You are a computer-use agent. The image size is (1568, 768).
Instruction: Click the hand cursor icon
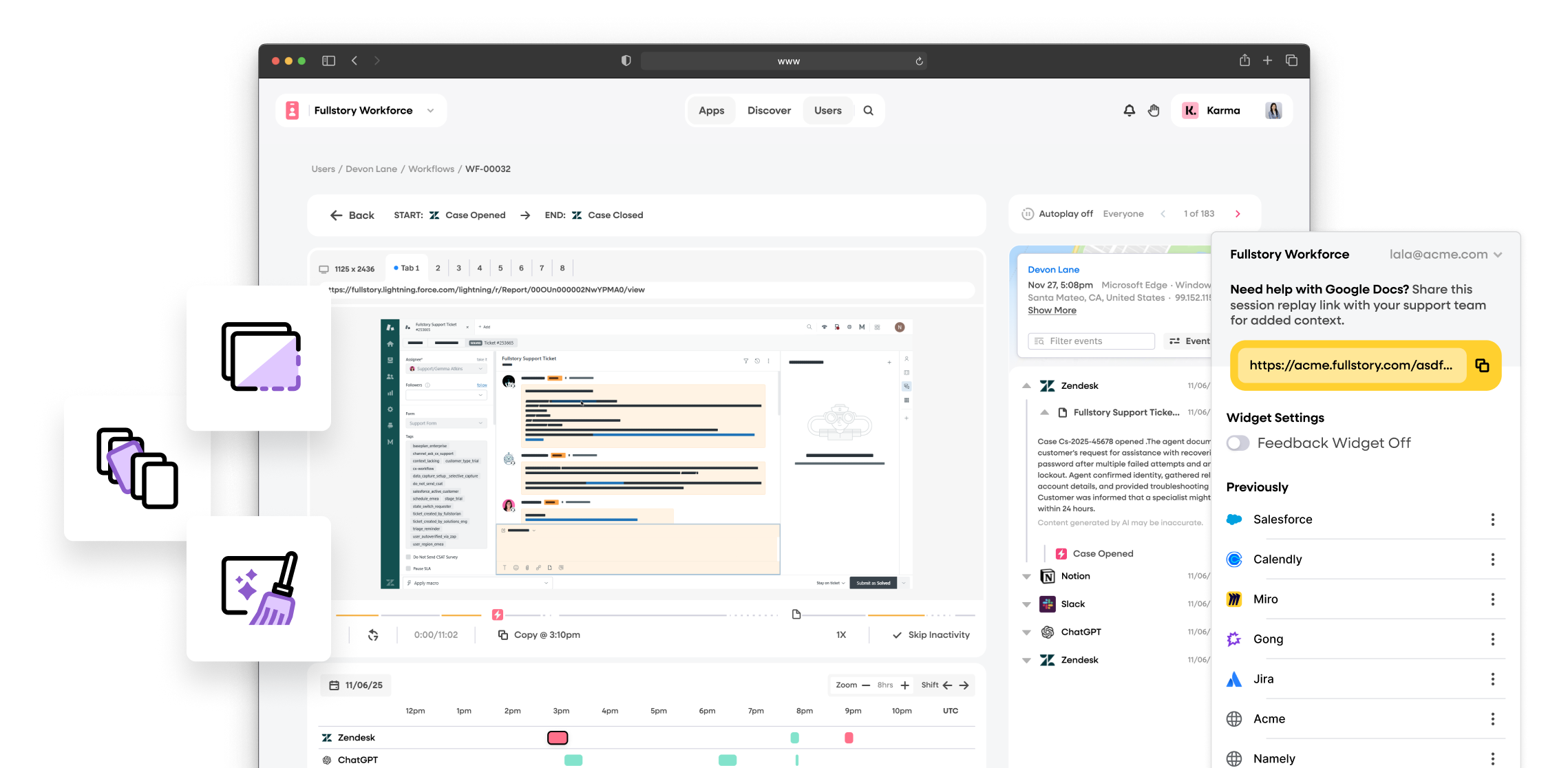click(x=1154, y=110)
